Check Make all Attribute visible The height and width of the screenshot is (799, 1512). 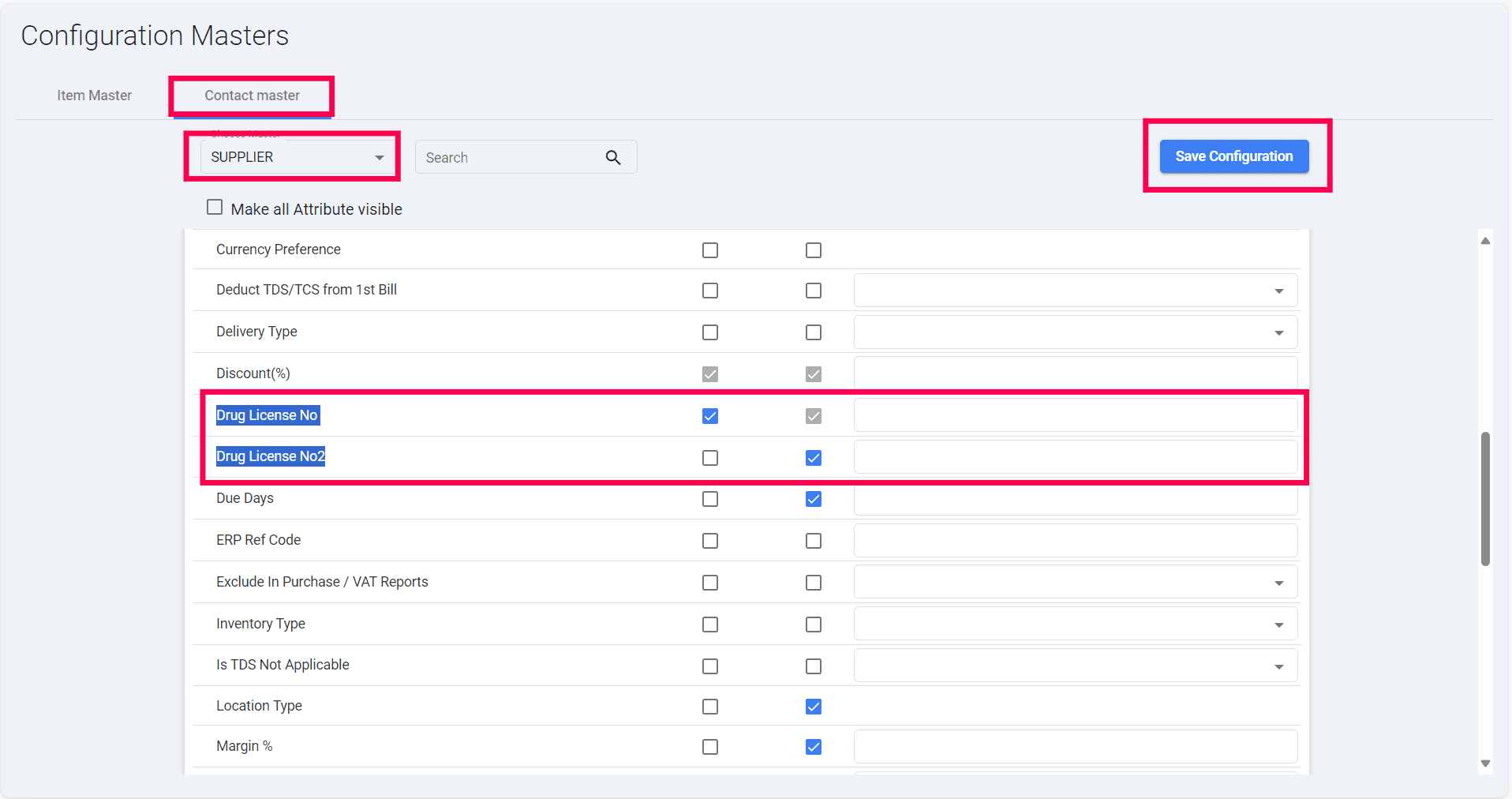click(x=215, y=208)
